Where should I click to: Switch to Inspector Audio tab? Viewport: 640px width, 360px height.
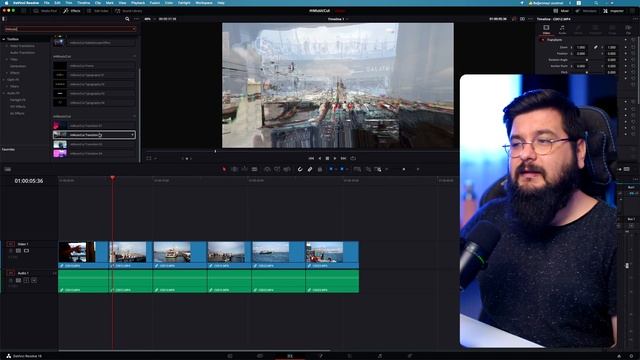click(562, 29)
